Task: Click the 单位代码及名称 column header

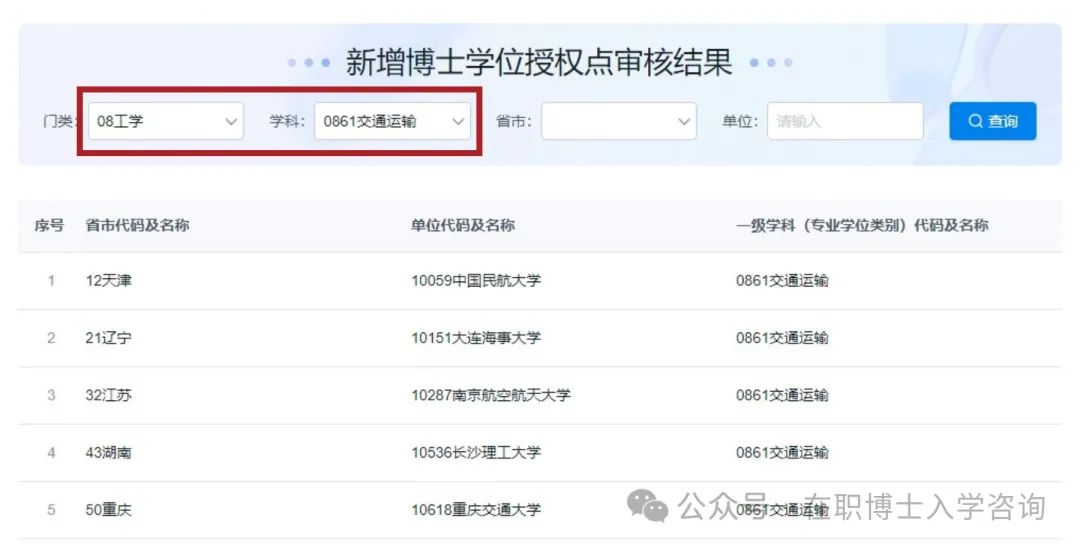Action: pyautogui.click(x=462, y=226)
